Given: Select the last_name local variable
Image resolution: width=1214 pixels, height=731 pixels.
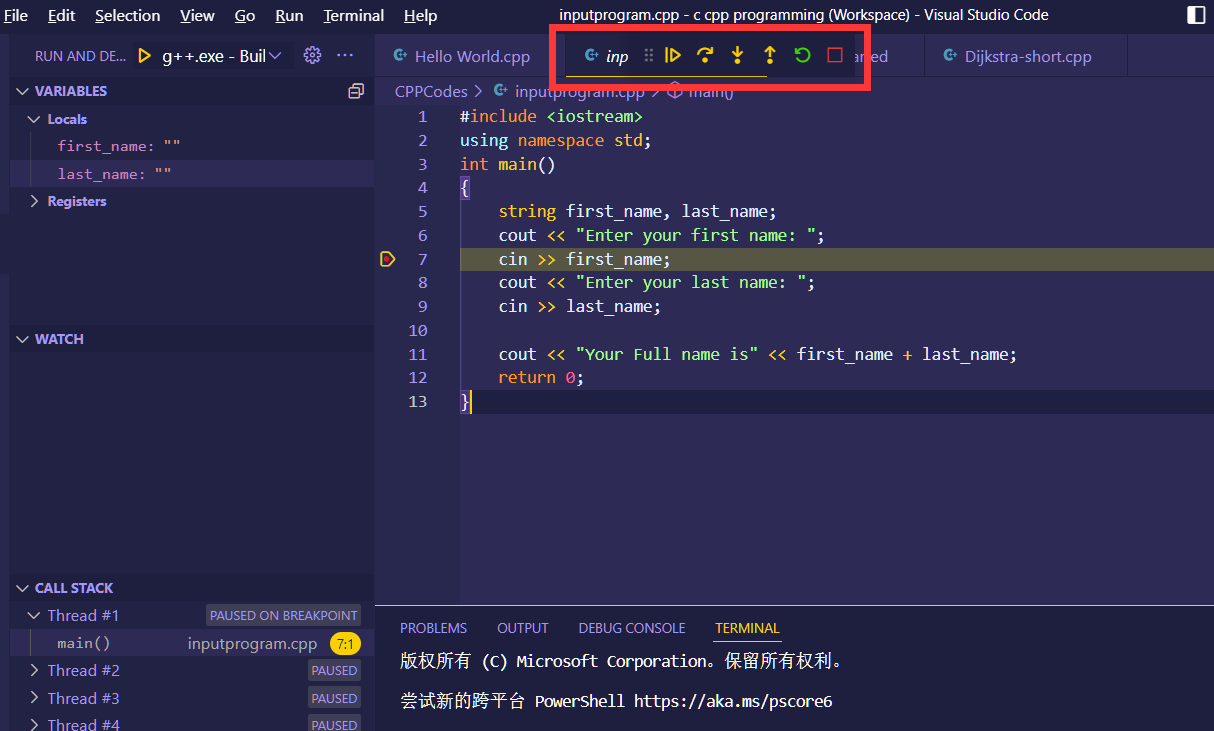Looking at the screenshot, I should tap(192, 174).
